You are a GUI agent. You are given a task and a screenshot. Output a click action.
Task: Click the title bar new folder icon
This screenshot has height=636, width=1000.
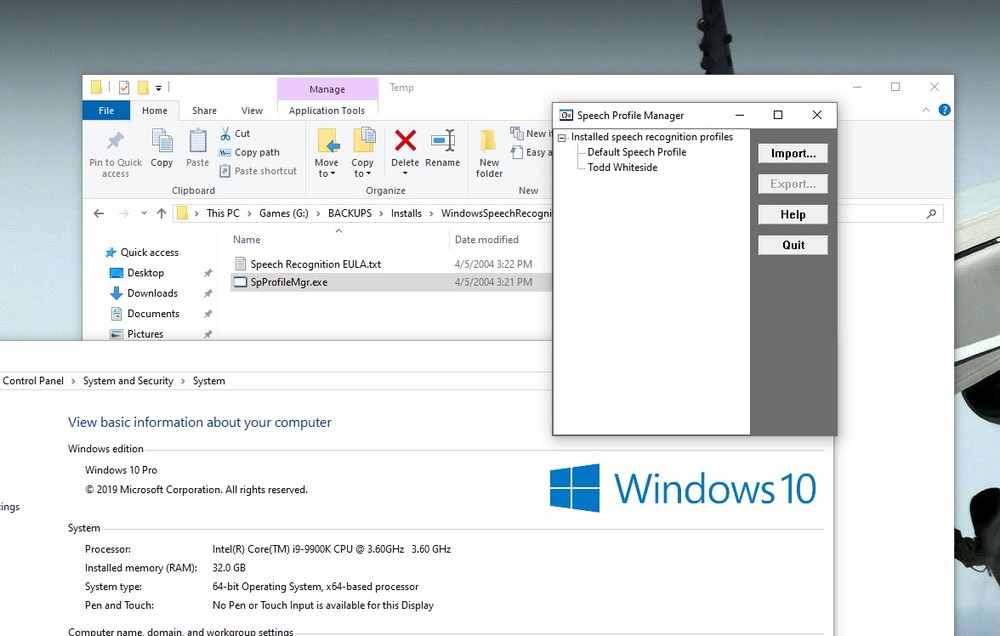[143, 87]
